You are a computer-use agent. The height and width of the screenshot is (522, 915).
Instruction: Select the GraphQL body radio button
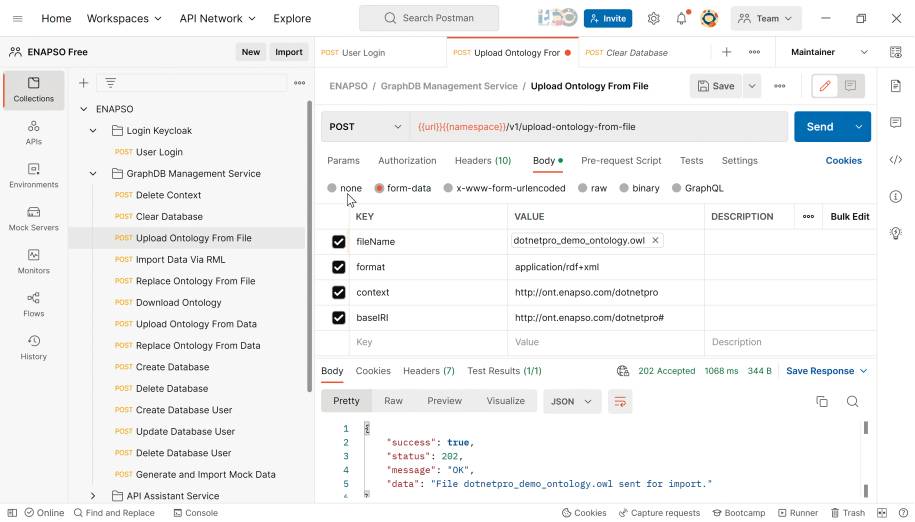pyautogui.click(x=676, y=188)
